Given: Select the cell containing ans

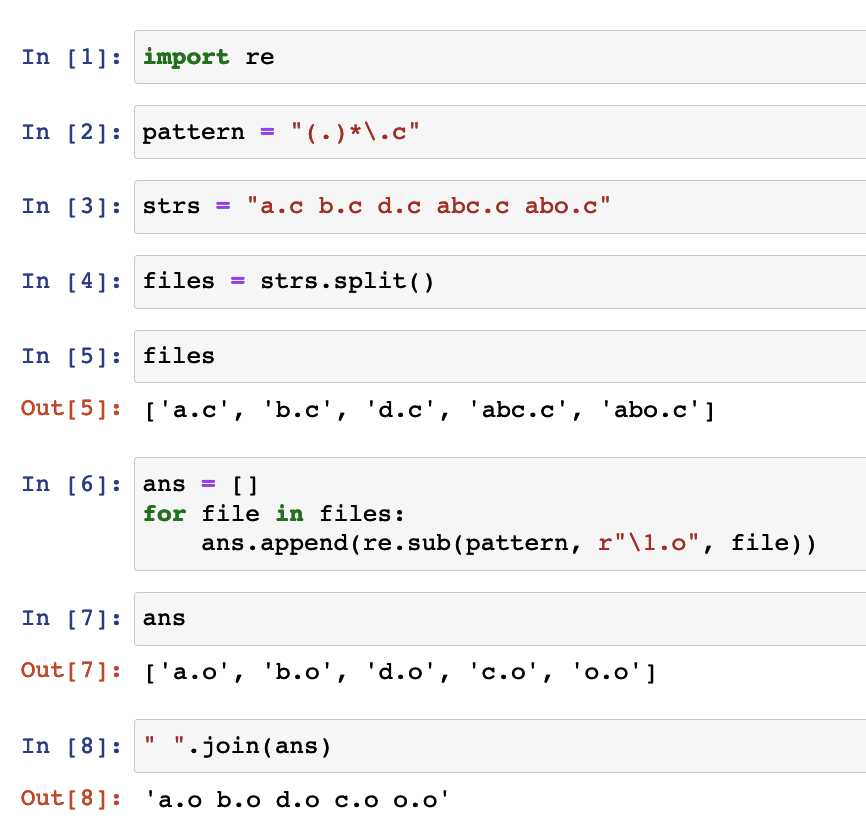Looking at the screenshot, I should point(500,618).
